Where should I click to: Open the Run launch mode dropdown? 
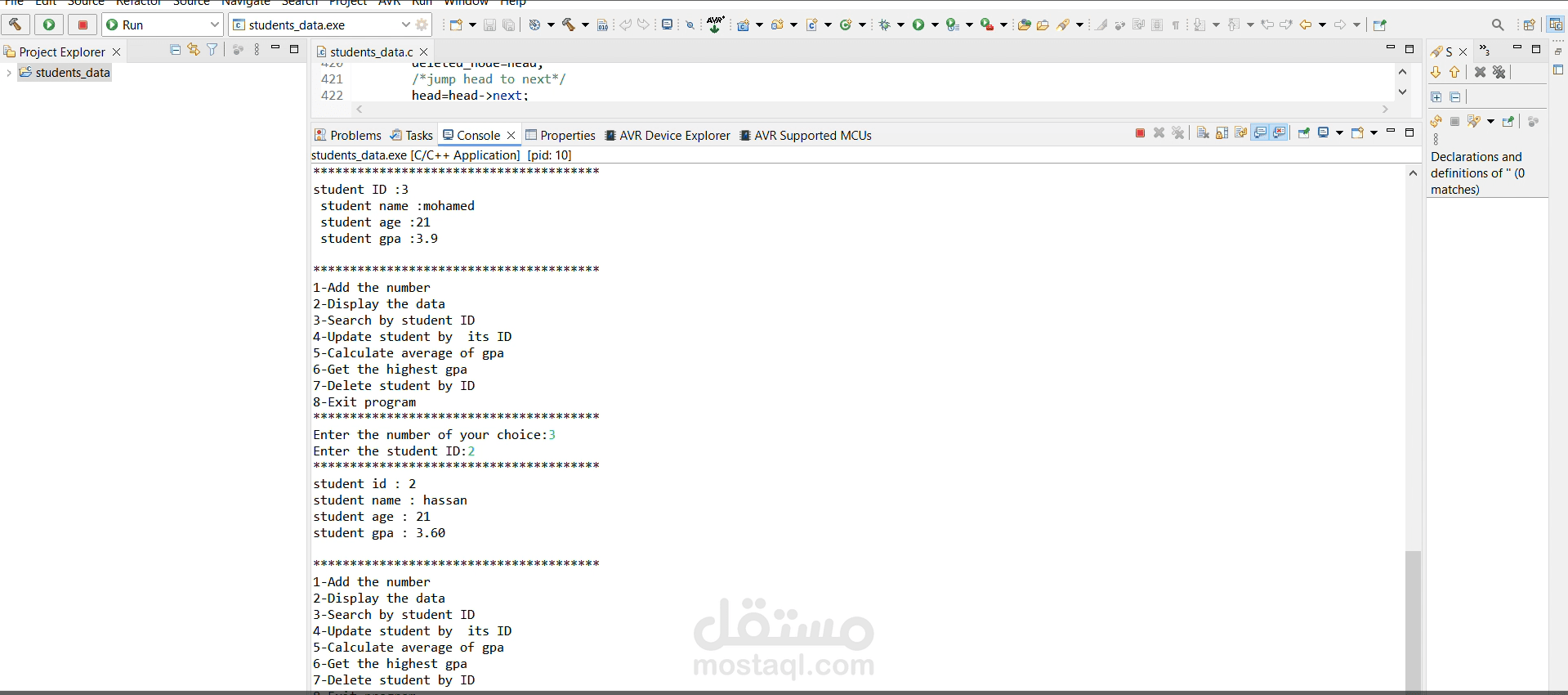(x=163, y=25)
